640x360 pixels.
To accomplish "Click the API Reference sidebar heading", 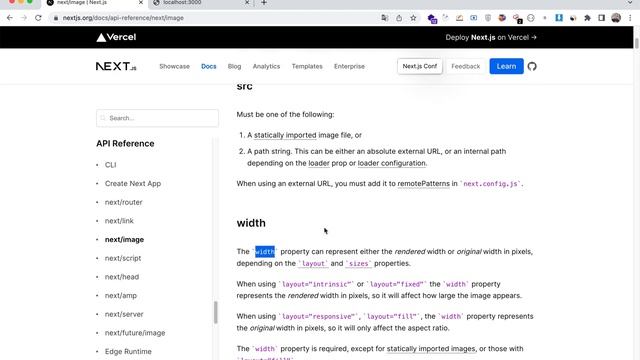I will pos(125,144).
